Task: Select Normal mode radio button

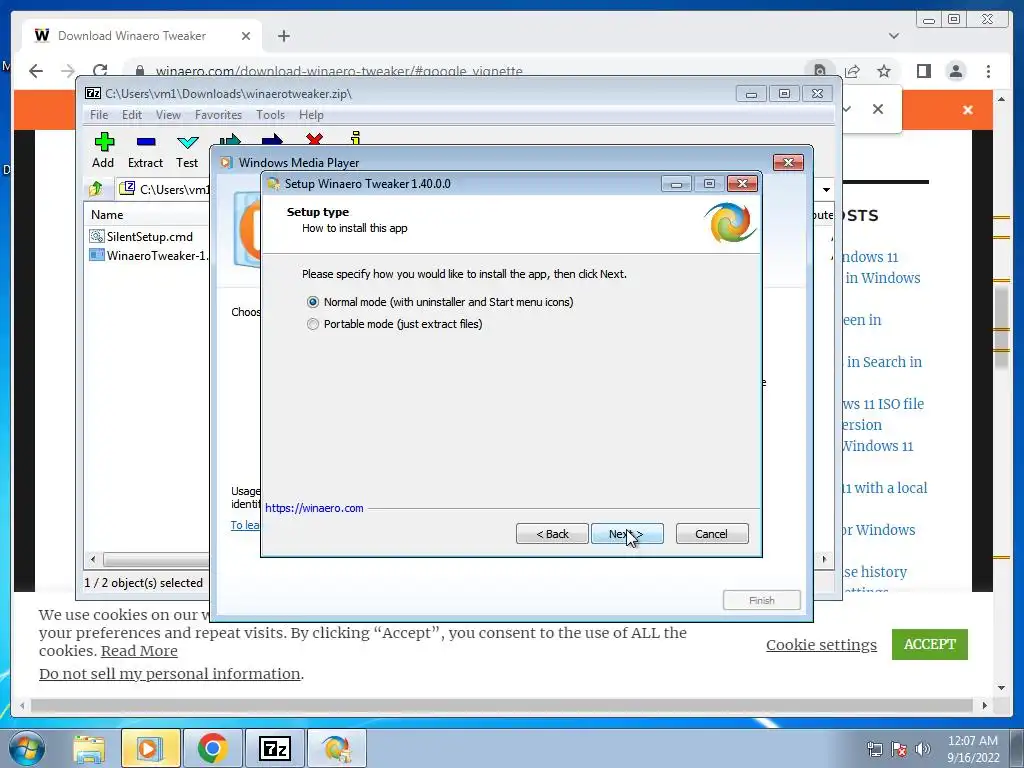Action: coord(313,302)
